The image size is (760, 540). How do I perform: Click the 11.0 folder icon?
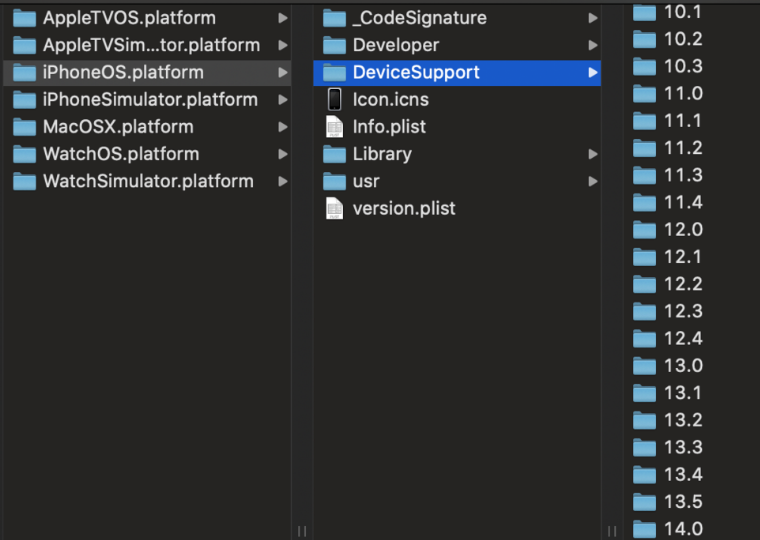645,94
